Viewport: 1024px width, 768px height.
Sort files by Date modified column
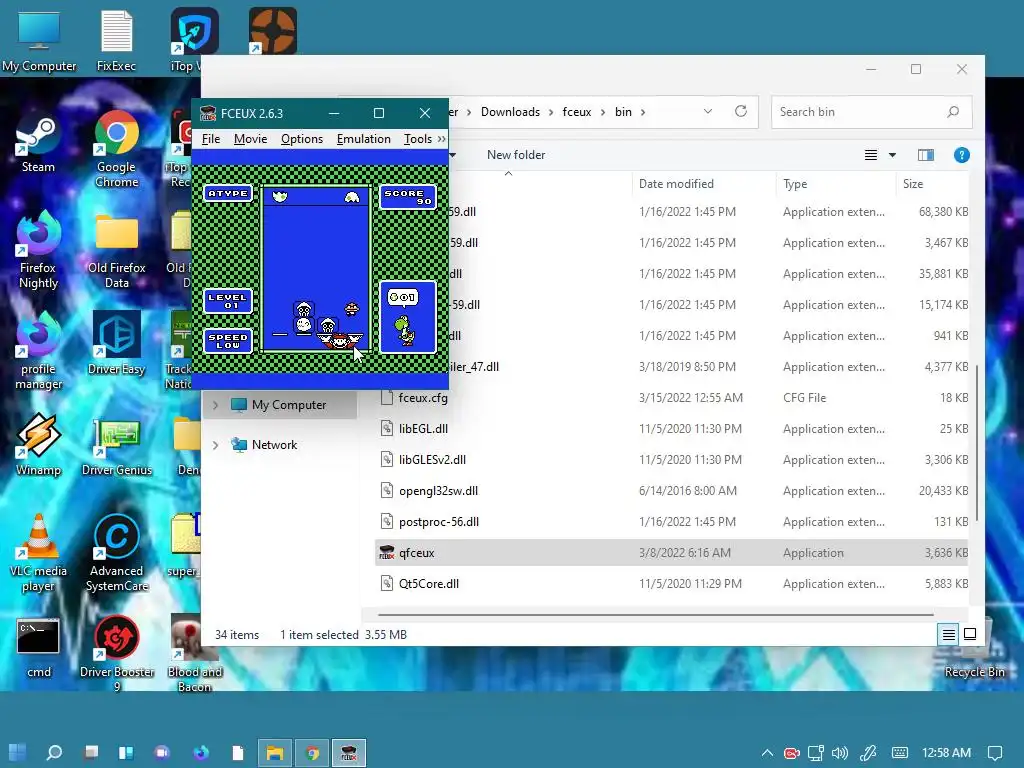pos(703,184)
